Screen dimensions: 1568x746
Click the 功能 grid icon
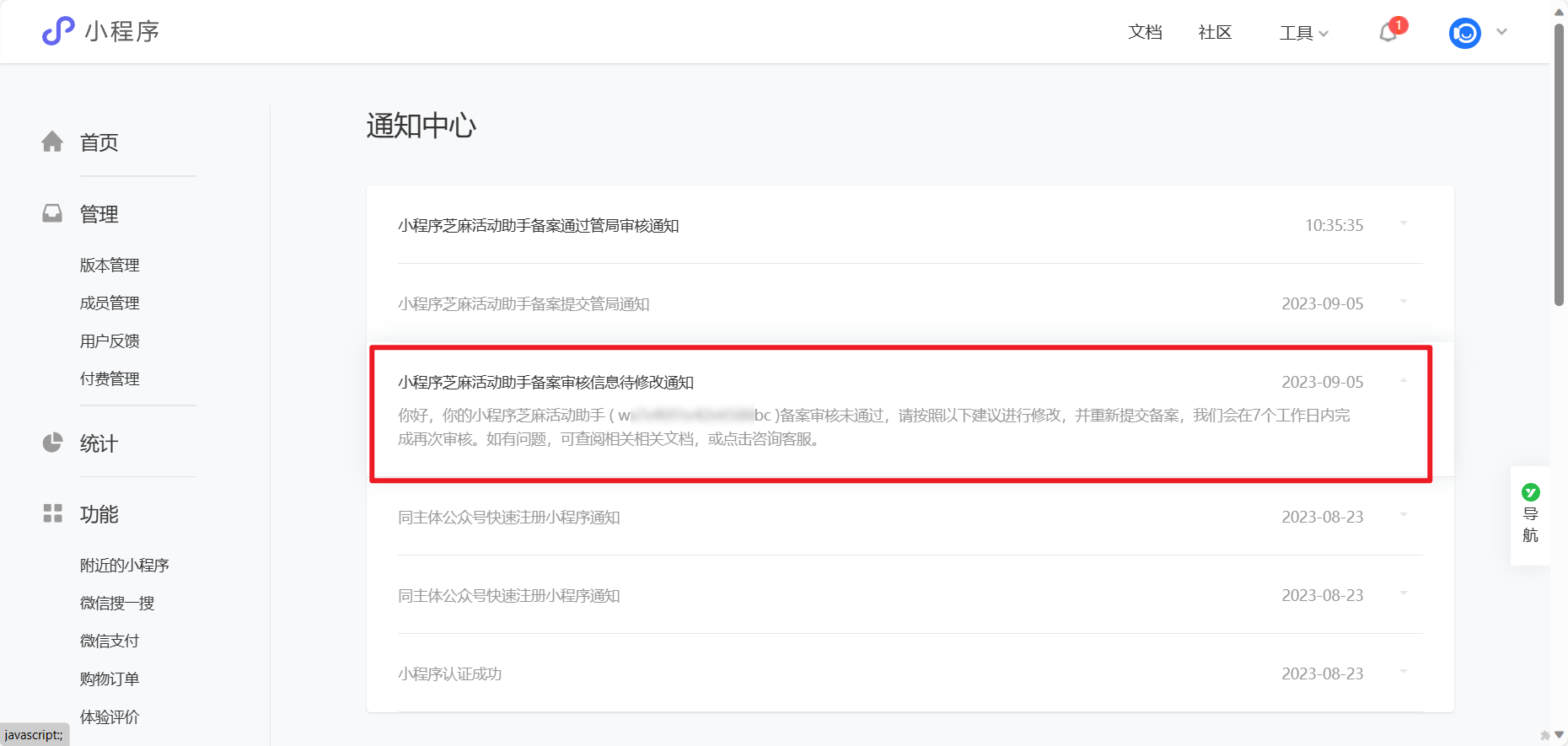[52, 513]
